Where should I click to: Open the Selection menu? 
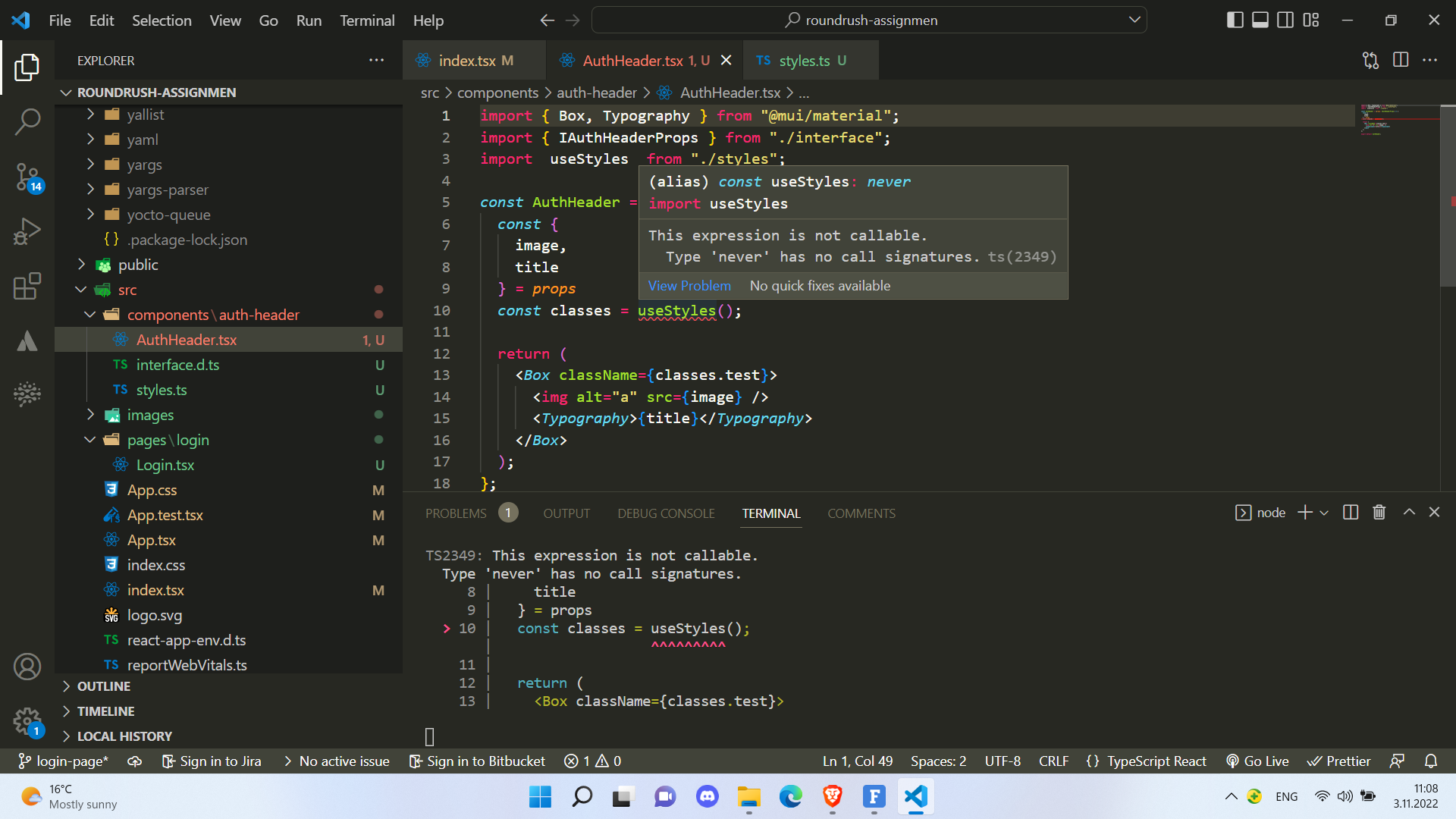coord(162,20)
